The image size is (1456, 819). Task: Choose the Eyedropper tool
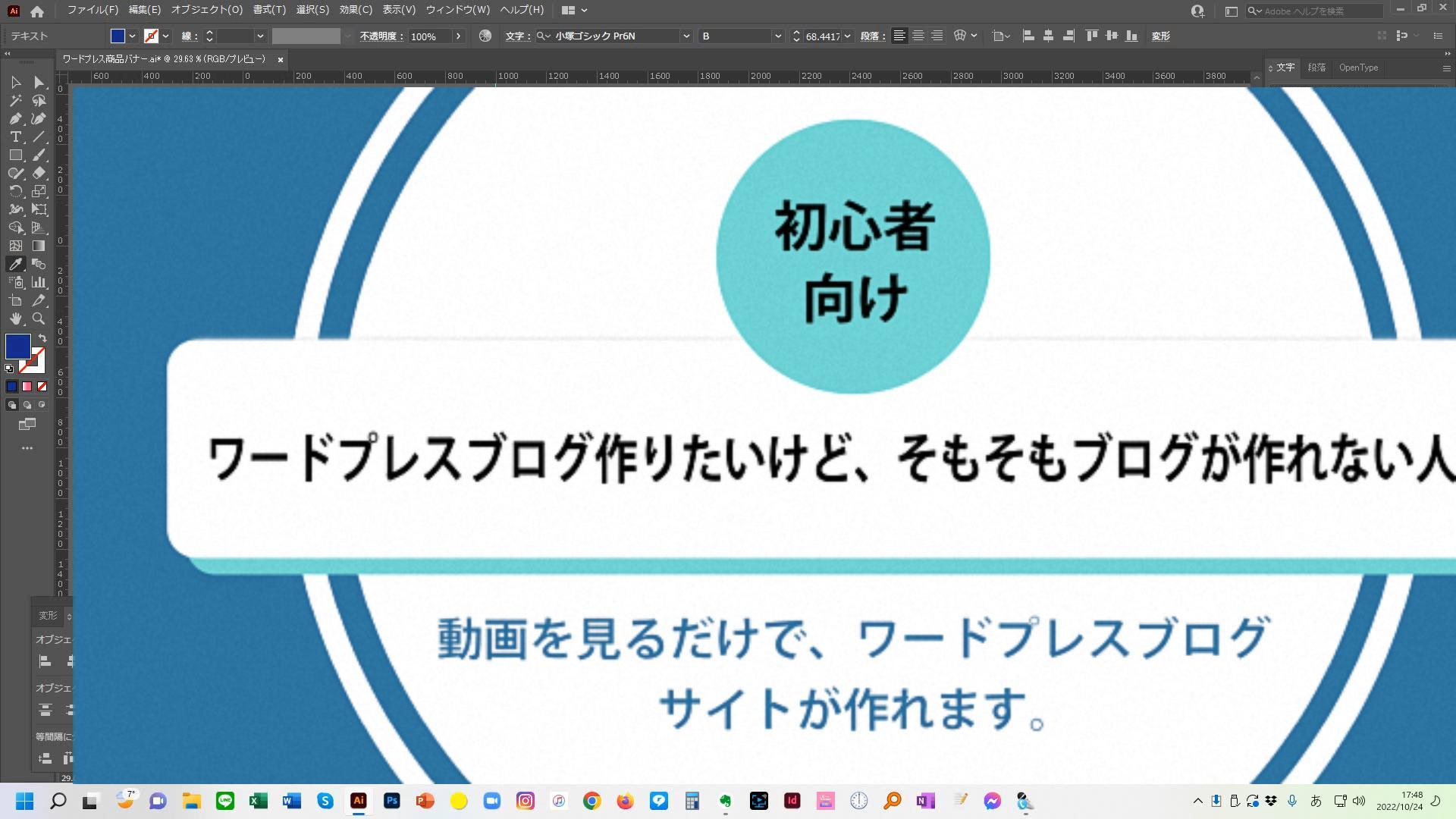(15, 264)
